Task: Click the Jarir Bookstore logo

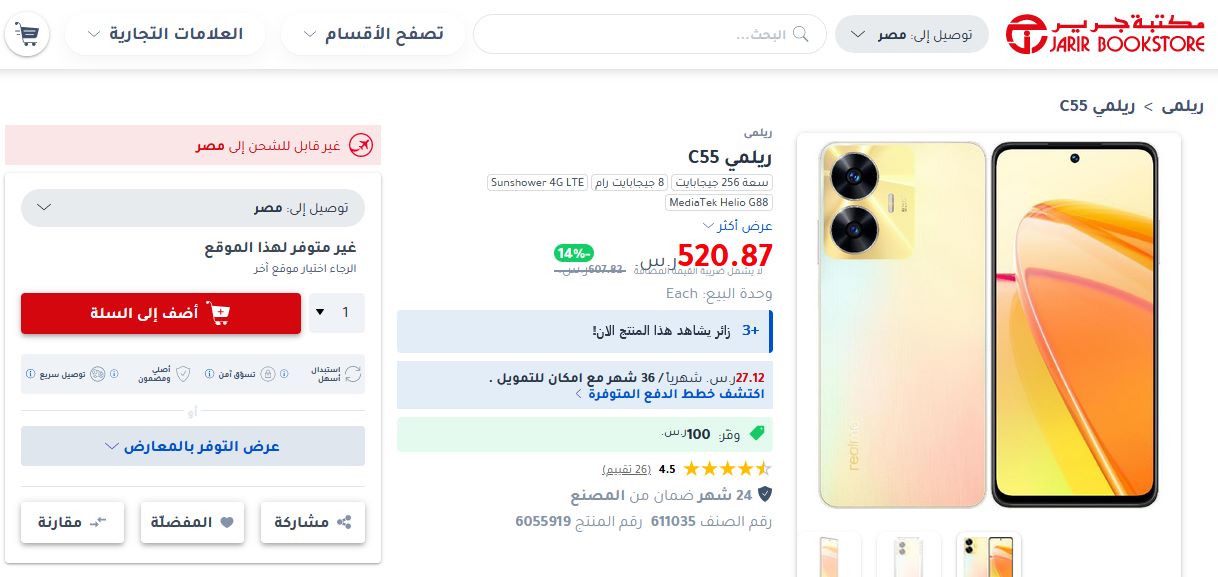Action: (1107, 35)
